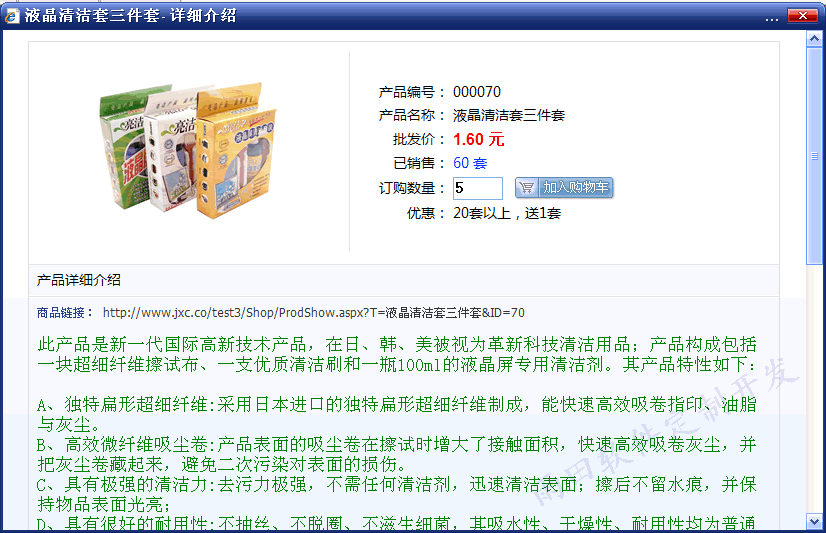826x533 pixels.
Task: Click the yellow product box in the photo
Action: 235,153
